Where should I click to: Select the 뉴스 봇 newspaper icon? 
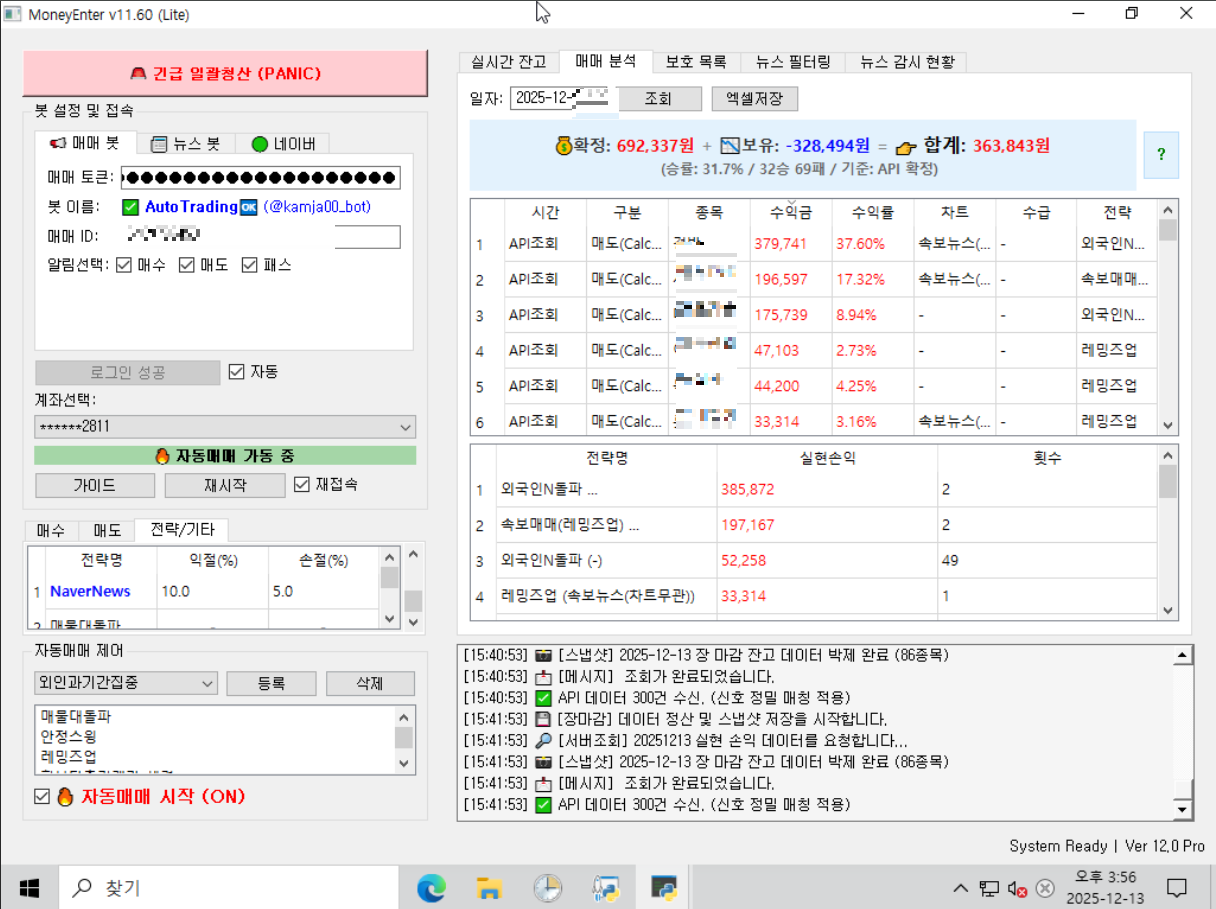tap(159, 143)
